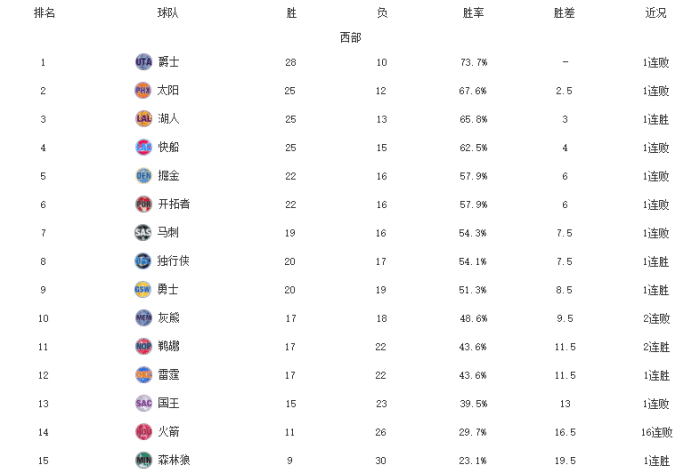This screenshot has height=473, width=700.
Task: Select the 胜率 column header
Action: pos(474,13)
